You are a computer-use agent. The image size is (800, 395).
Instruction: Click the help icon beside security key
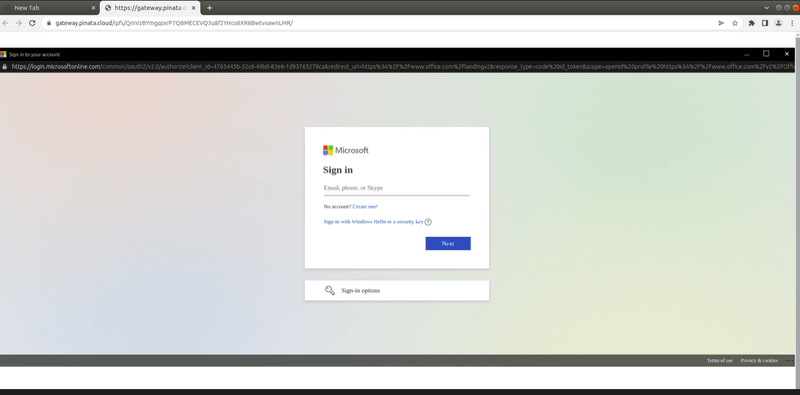tap(428, 222)
